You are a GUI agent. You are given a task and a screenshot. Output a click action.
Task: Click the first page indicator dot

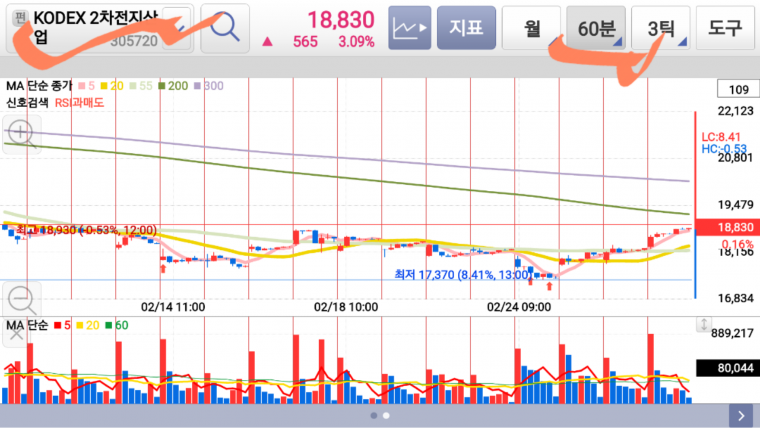[374, 415]
